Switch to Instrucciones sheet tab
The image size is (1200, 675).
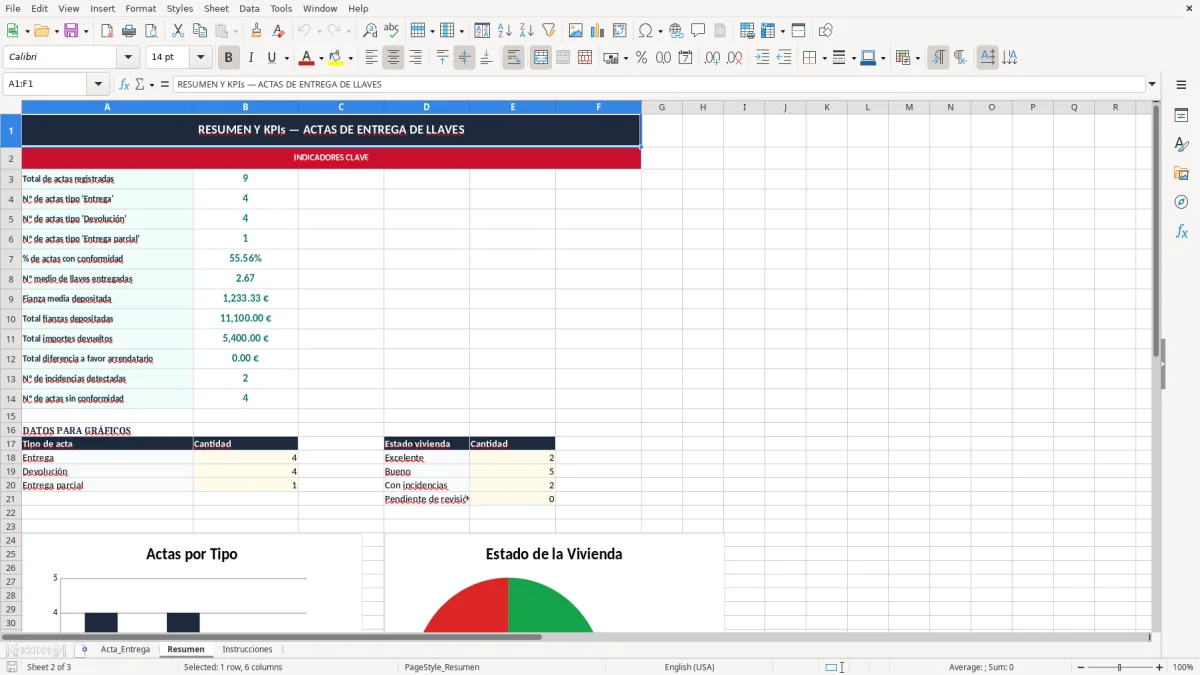coord(247,649)
